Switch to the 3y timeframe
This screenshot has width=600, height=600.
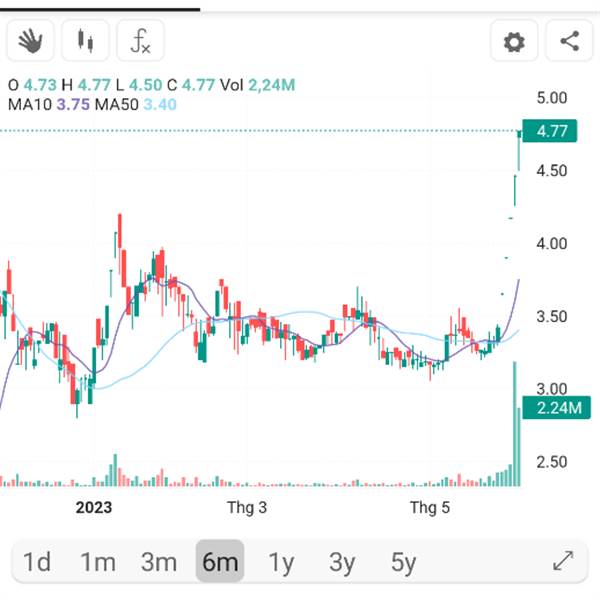pyautogui.click(x=342, y=562)
